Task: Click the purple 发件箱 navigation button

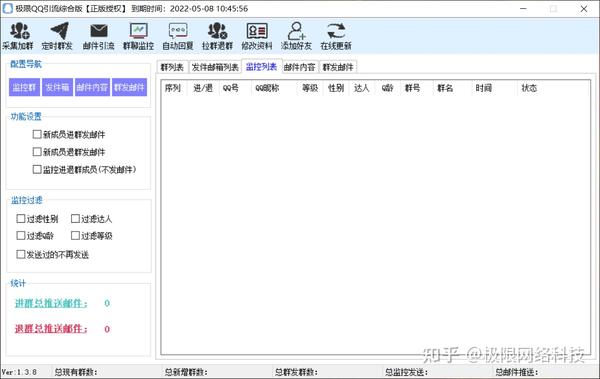Action: (57, 87)
